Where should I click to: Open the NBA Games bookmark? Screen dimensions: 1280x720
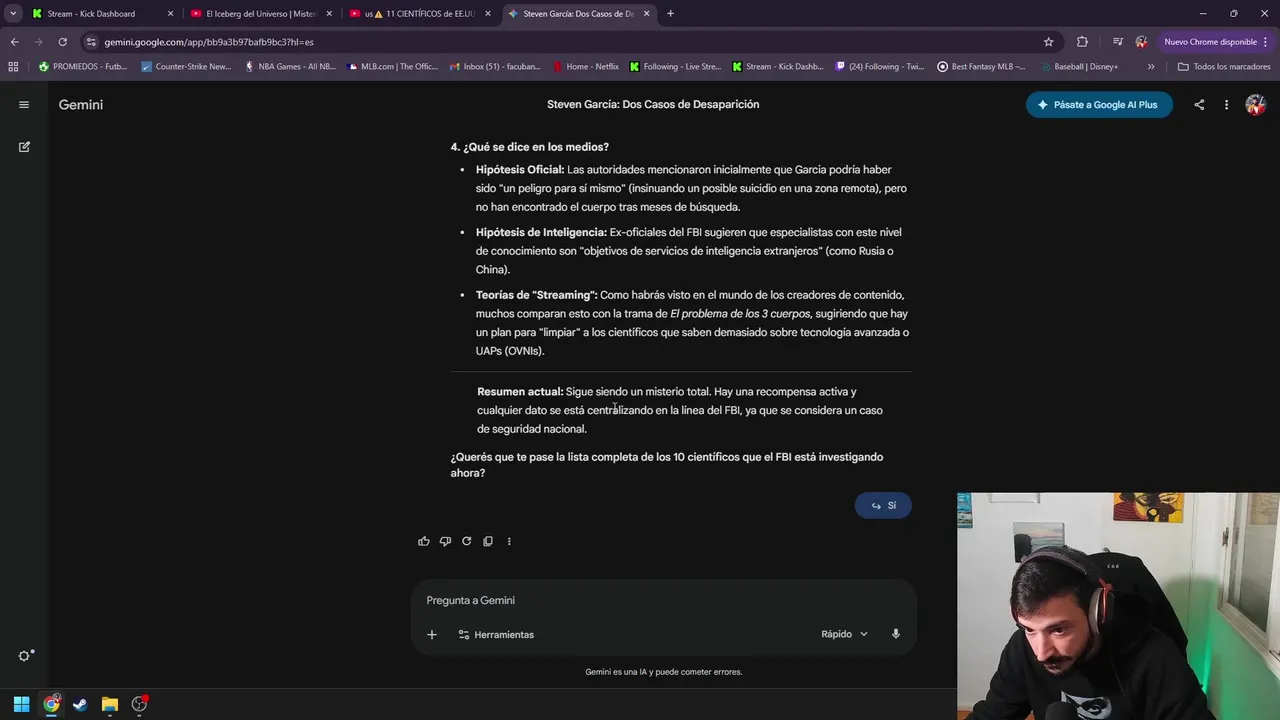click(x=290, y=67)
